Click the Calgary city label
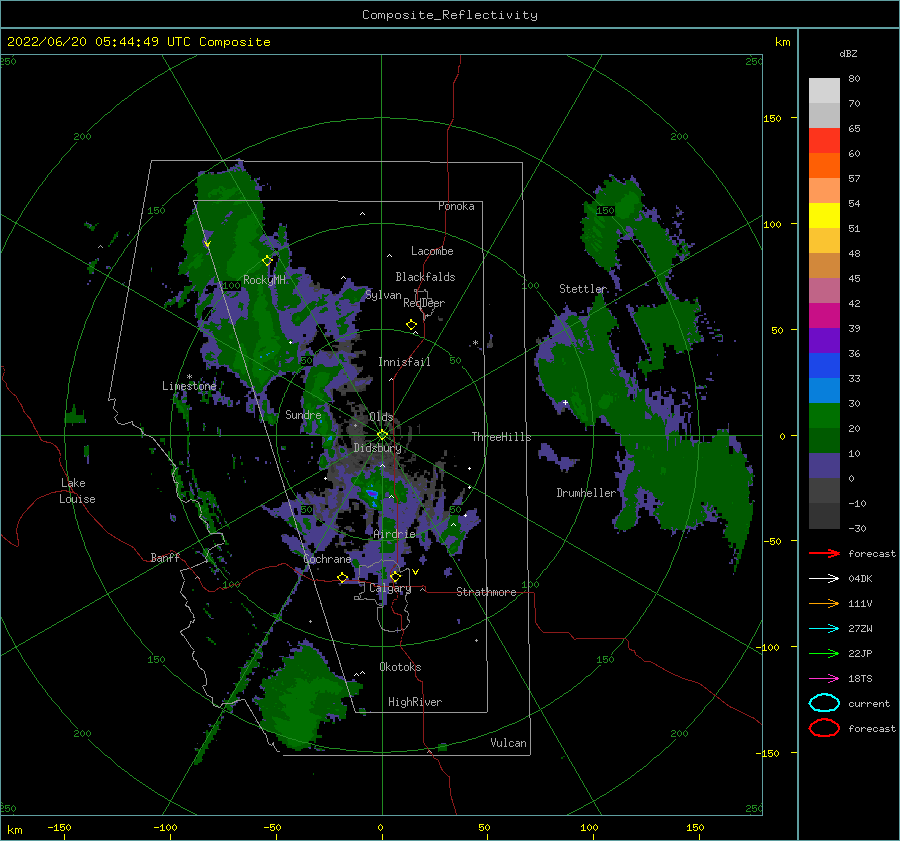Screen dimensions: 900x841 (x=390, y=588)
